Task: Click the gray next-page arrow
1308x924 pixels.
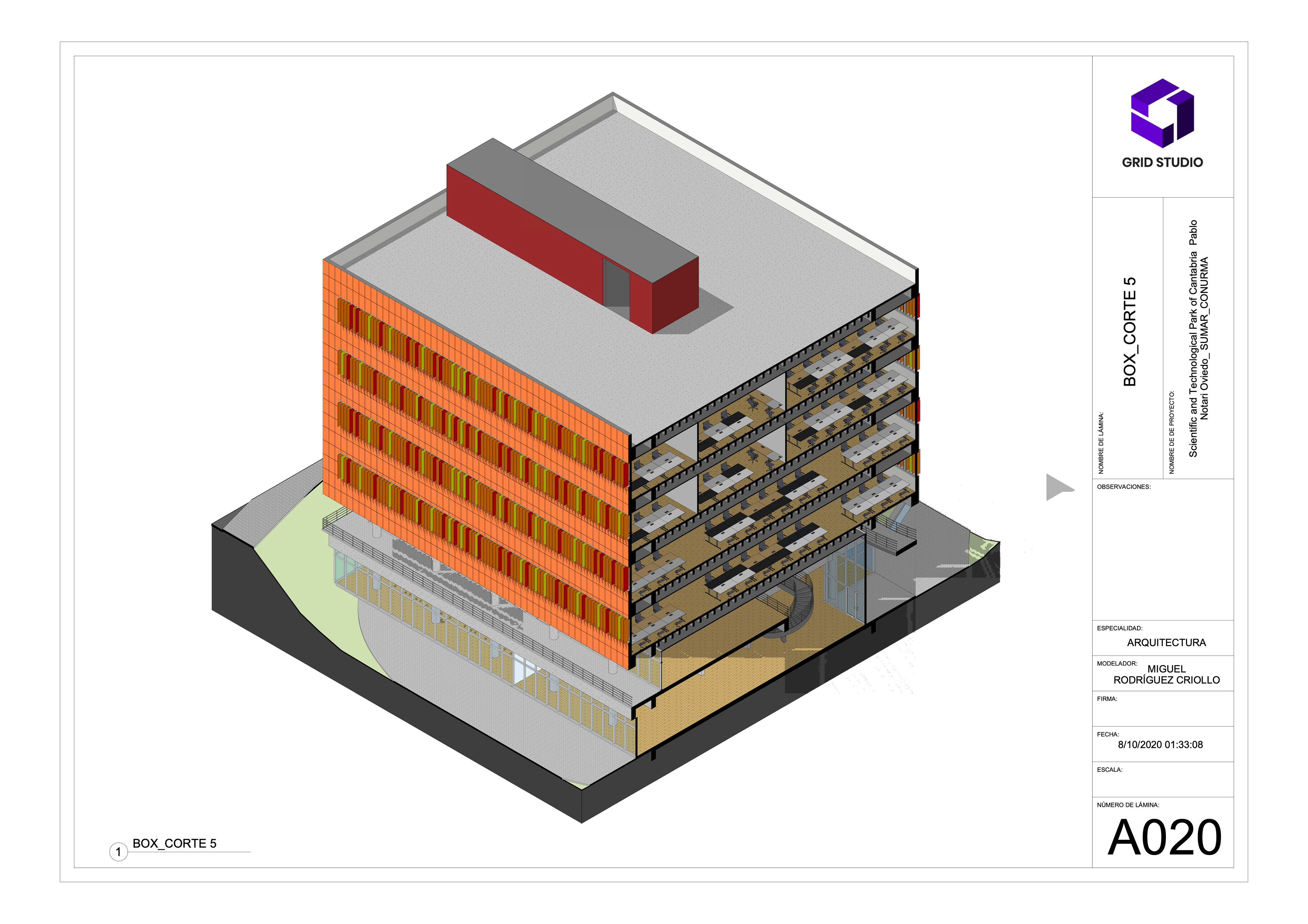Action: coord(1057,488)
